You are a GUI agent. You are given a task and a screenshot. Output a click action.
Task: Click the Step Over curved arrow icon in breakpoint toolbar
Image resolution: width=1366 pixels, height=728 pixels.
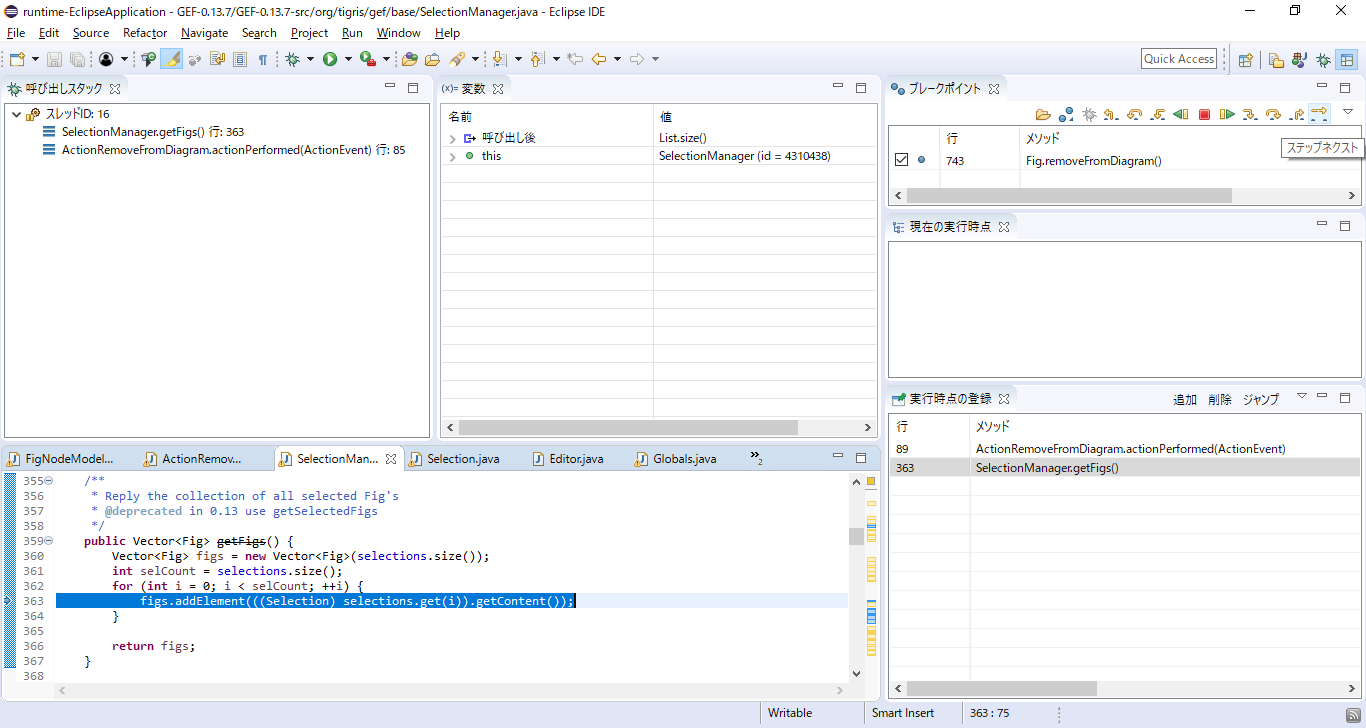(x=1273, y=114)
